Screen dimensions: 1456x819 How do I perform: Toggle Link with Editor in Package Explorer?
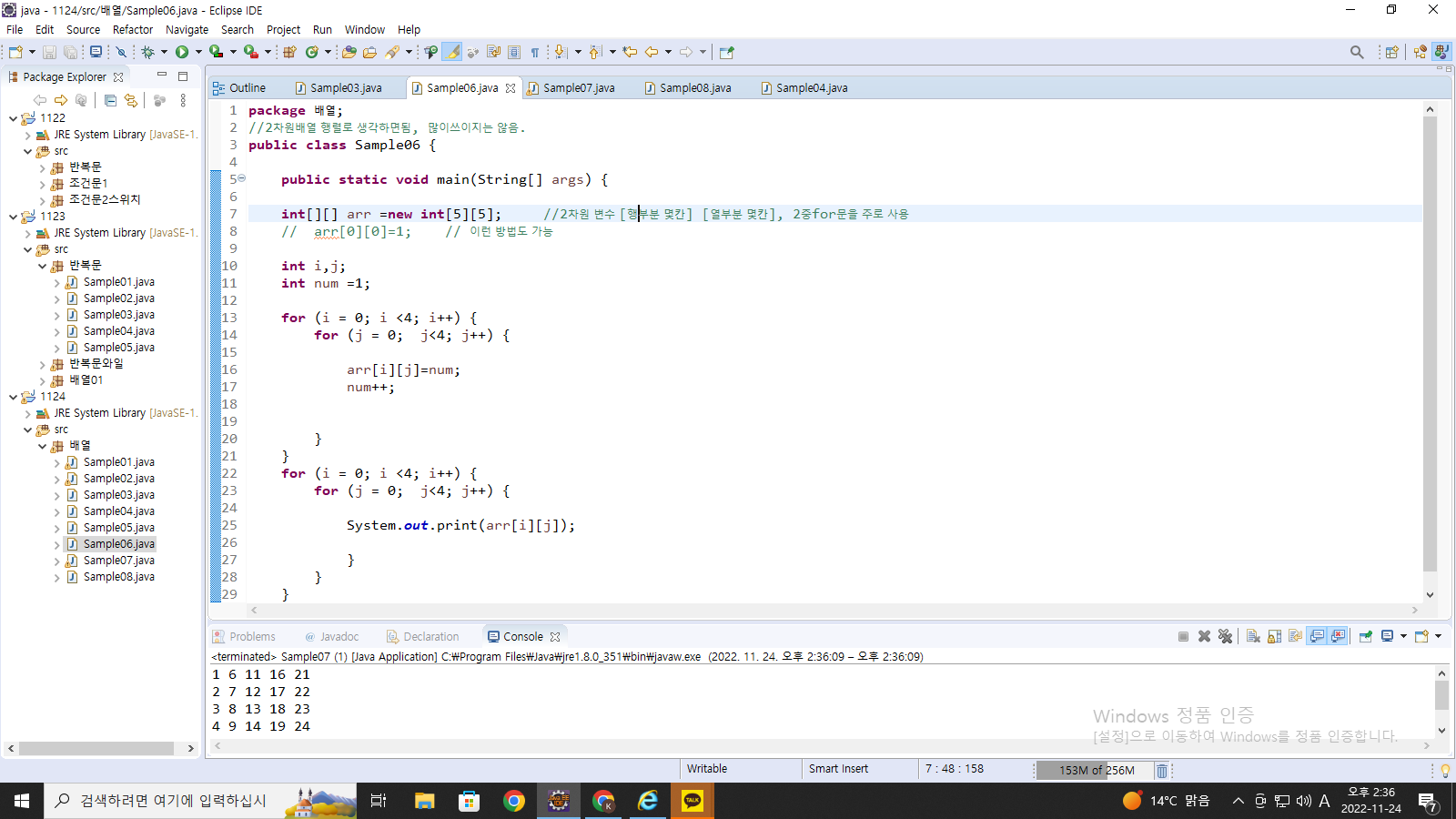(x=131, y=100)
